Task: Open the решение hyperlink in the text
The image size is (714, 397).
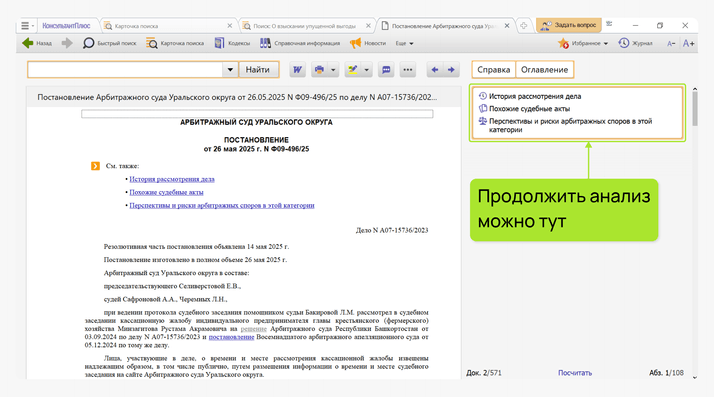Action: [253, 329]
